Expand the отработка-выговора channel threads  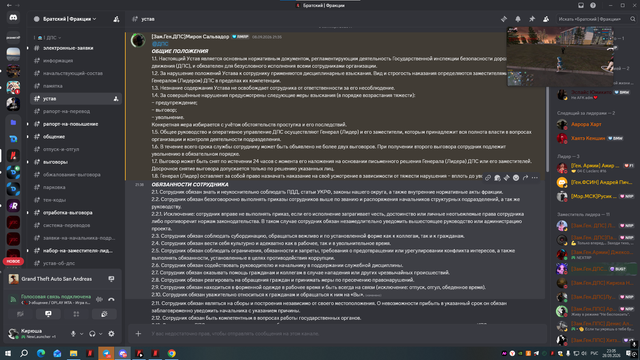(x=28, y=213)
